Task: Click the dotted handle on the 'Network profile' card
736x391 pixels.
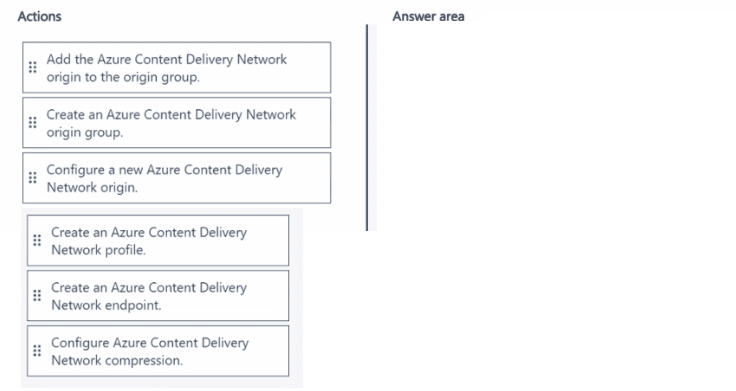Action: coord(37,241)
